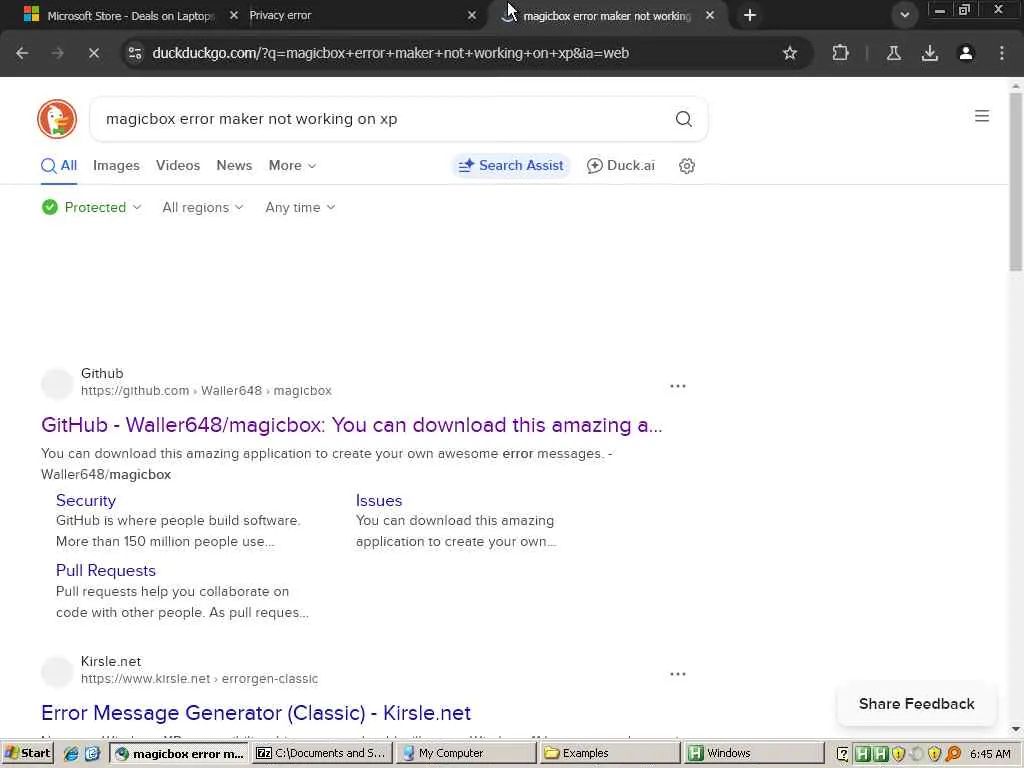Close Privacy error tab
Viewport: 1024px width, 768px height.
coord(472,15)
